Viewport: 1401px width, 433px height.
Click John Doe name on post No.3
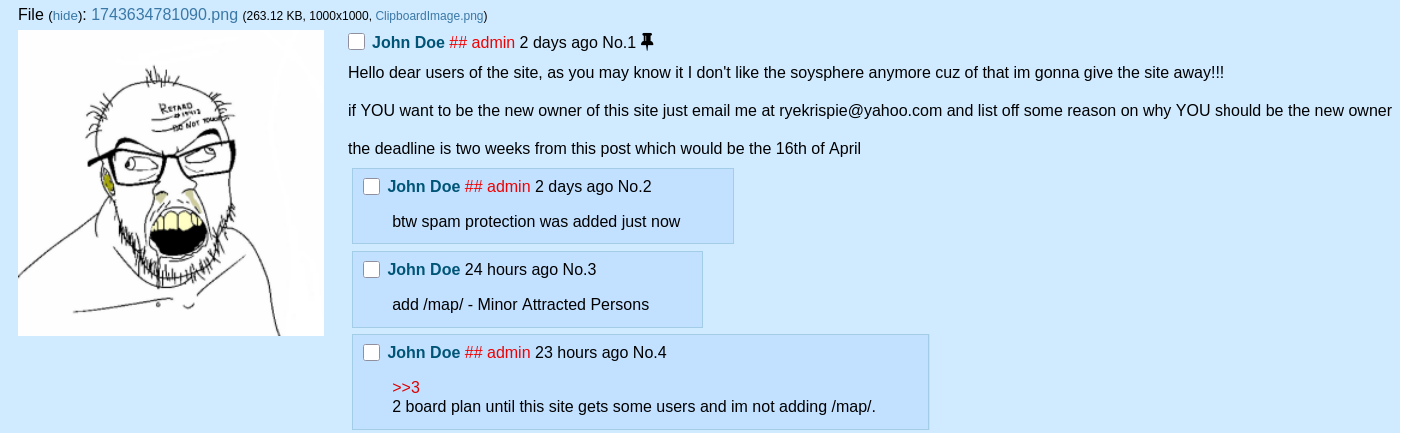tap(424, 269)
